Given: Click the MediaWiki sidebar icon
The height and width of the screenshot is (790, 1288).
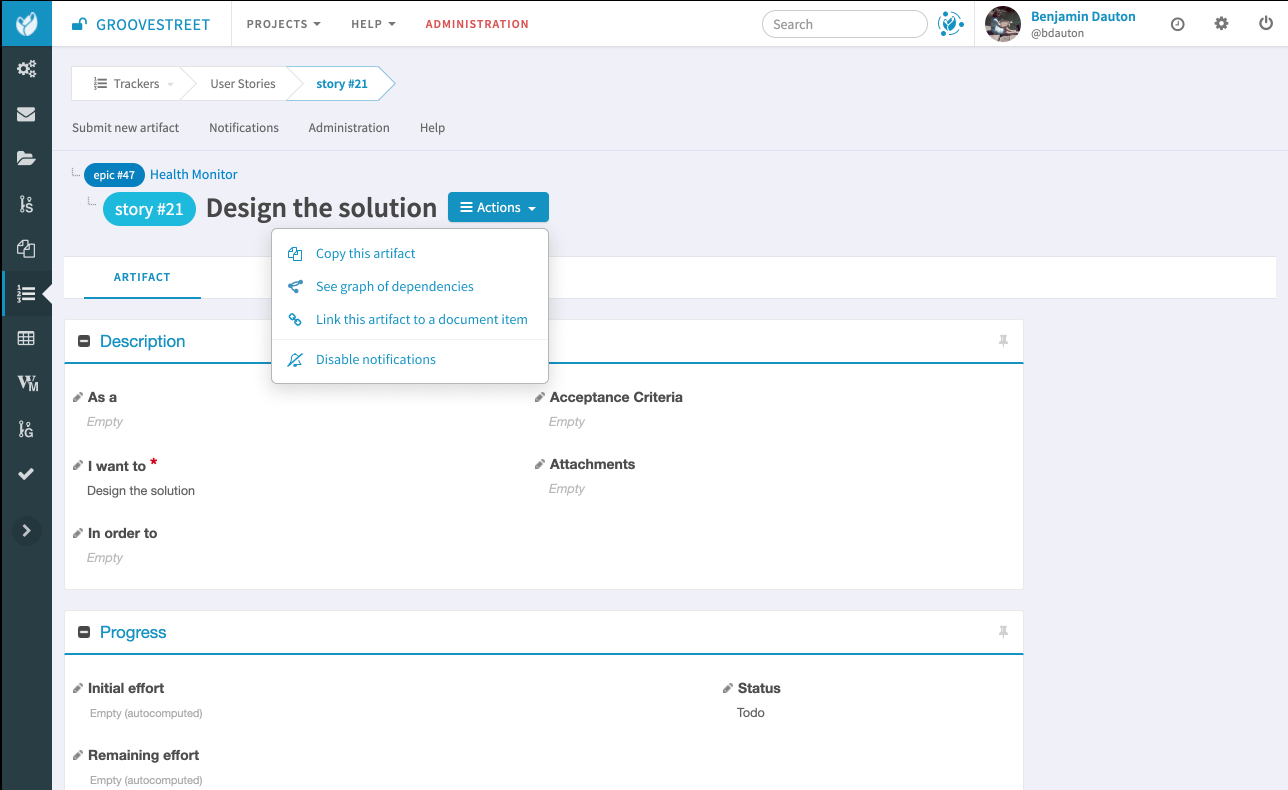Looking at the screenshot, I should (x=27, y=383).
